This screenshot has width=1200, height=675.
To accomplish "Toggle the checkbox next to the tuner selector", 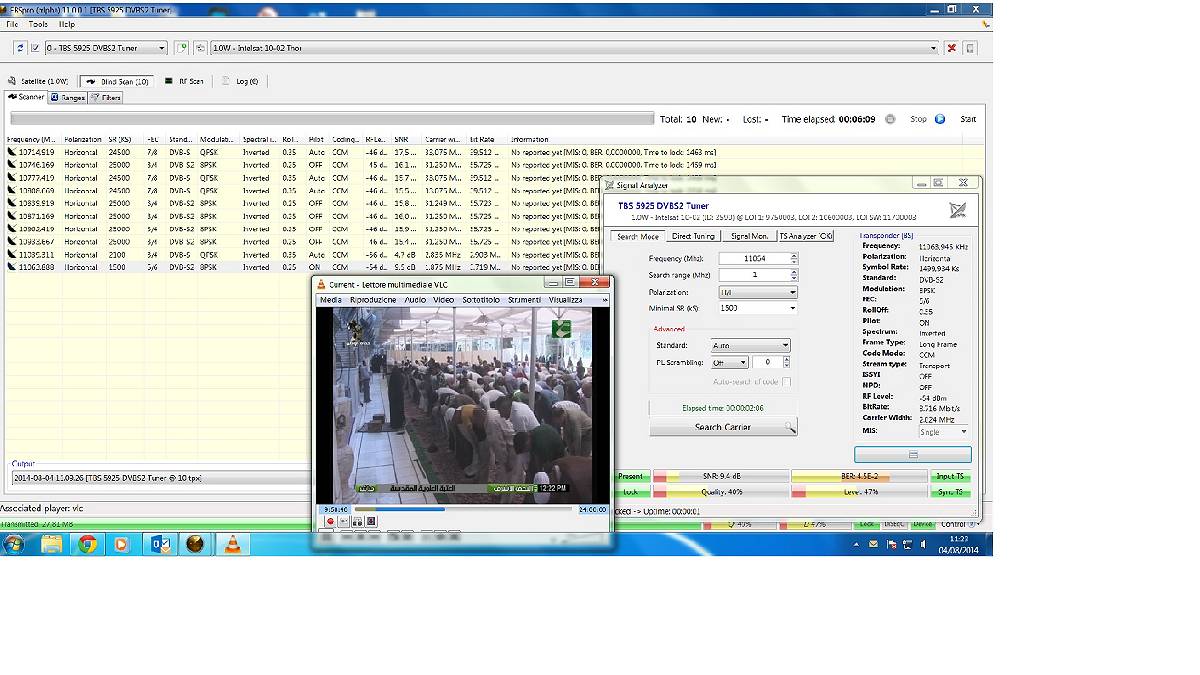I will [x=36, y=48].
